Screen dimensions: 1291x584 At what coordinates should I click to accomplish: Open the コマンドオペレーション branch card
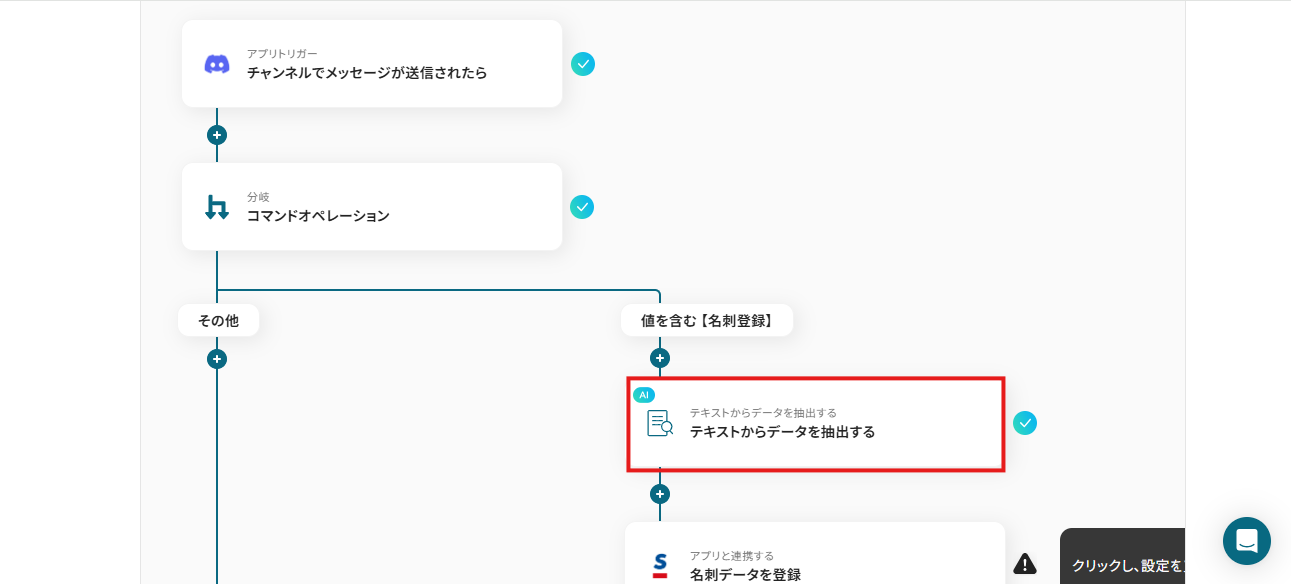pos(372,207)
